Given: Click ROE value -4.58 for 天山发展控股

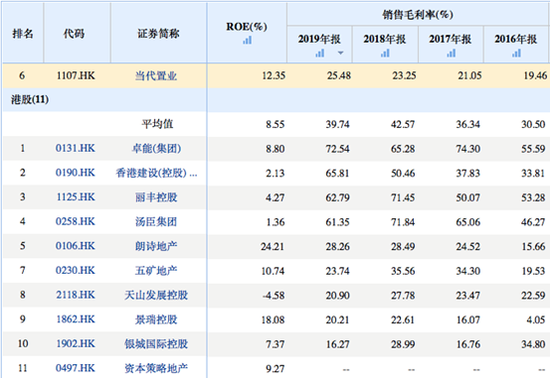Looking at the screenshot, I should click(273, 295).
